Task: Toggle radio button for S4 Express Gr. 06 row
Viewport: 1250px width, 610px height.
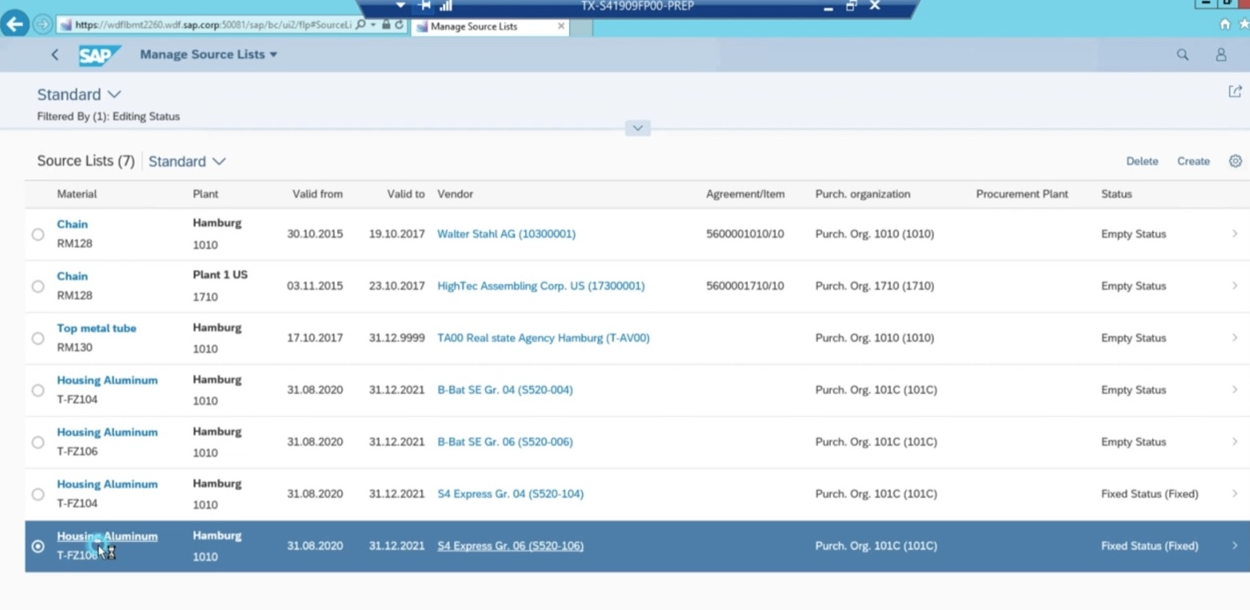Action: (38, 547)
